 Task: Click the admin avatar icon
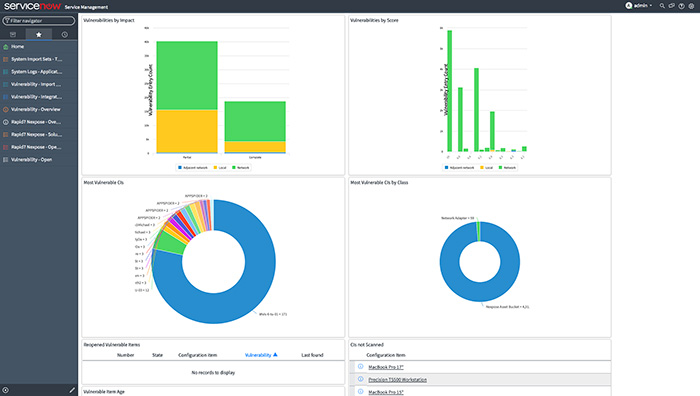(x=629, y=5)
